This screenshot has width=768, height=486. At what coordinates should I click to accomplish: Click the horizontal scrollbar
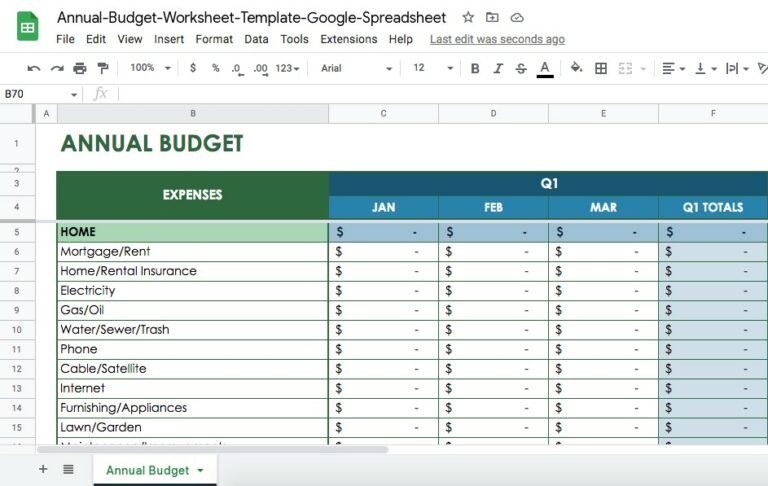point(213,449)
